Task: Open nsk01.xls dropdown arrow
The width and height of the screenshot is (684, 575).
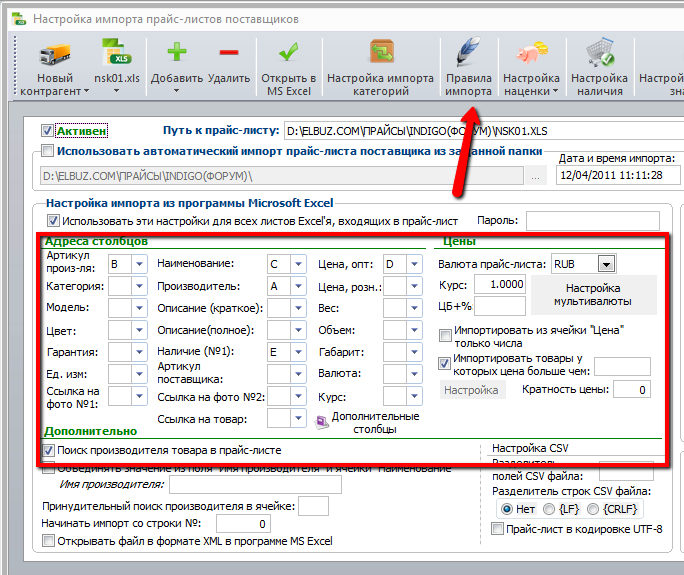Action: click(x=116, y=91)
